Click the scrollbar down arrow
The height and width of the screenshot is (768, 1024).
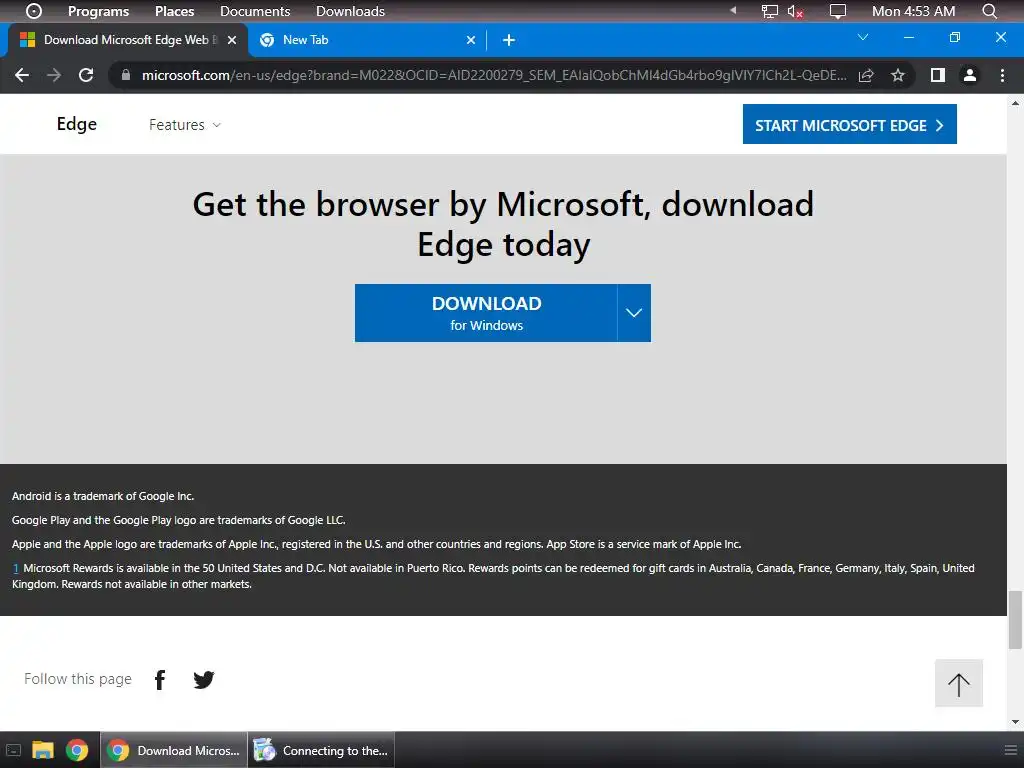1015,722
